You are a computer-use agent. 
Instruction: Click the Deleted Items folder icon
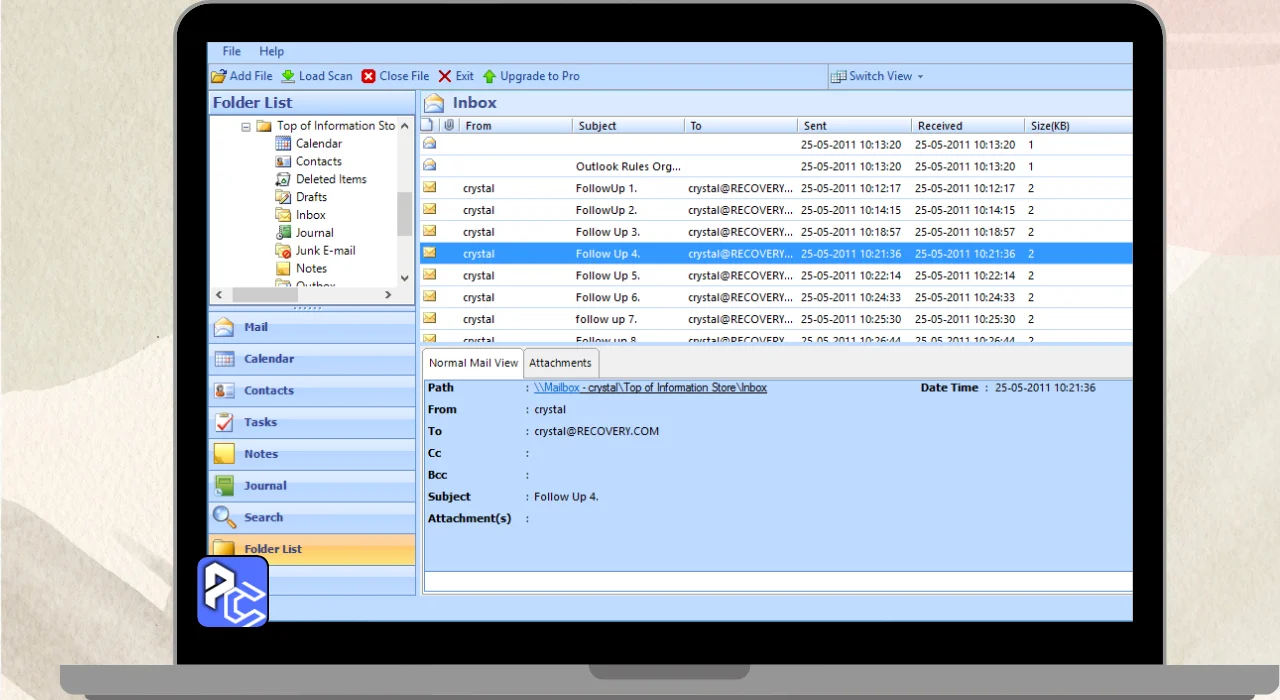283,180
